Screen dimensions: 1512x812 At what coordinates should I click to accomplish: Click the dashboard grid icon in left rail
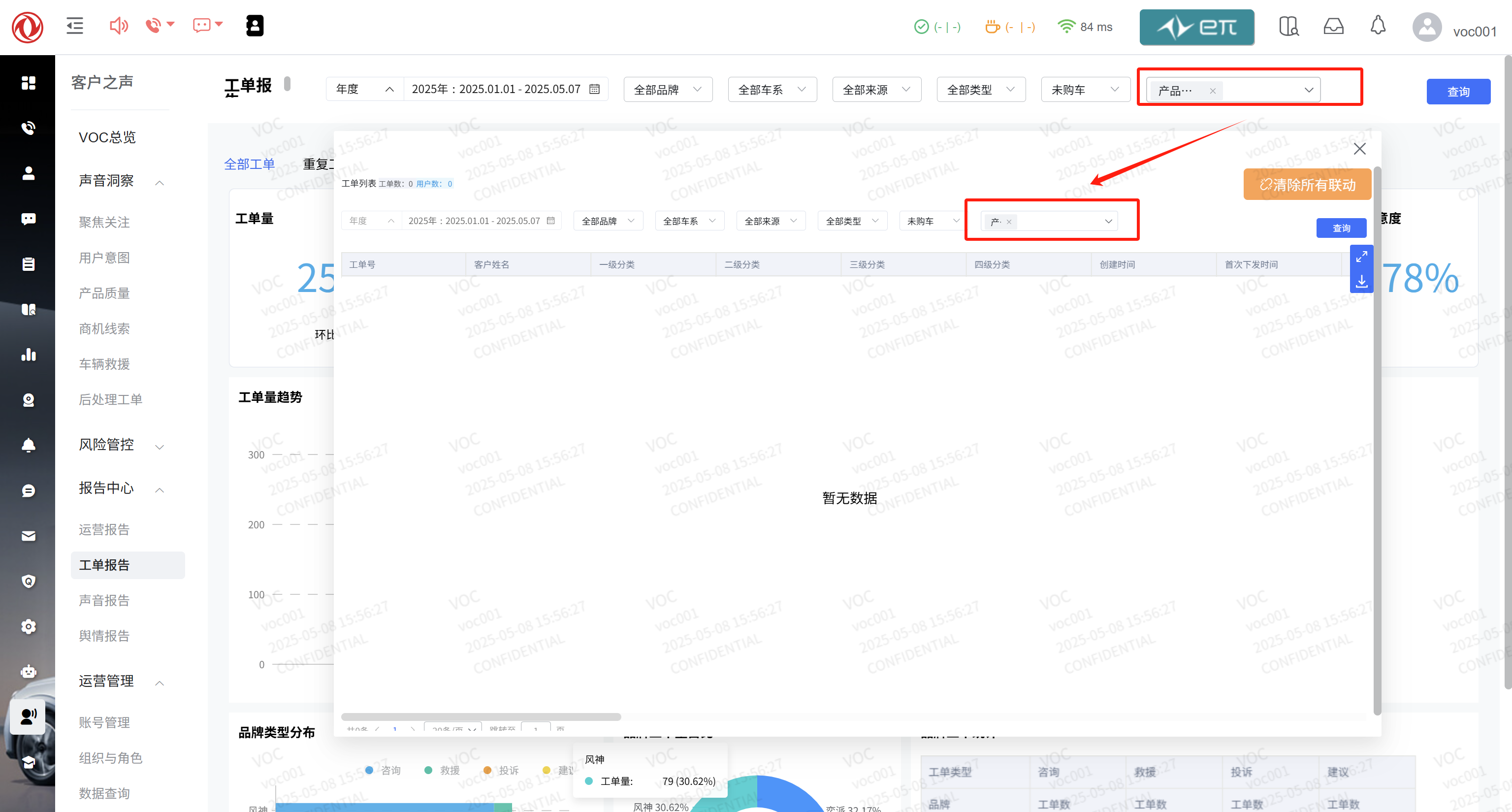[x=28, y=83]
